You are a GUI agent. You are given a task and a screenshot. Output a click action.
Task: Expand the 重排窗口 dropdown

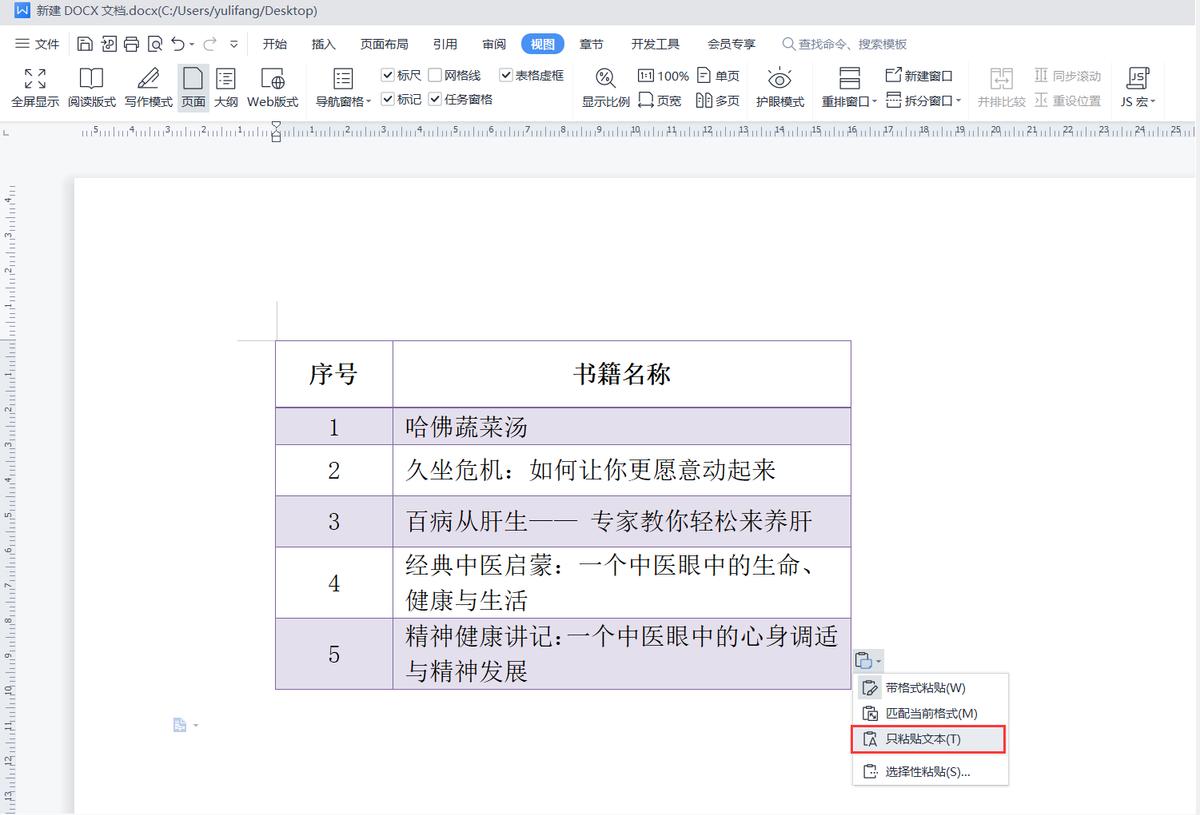pos(848,88)
